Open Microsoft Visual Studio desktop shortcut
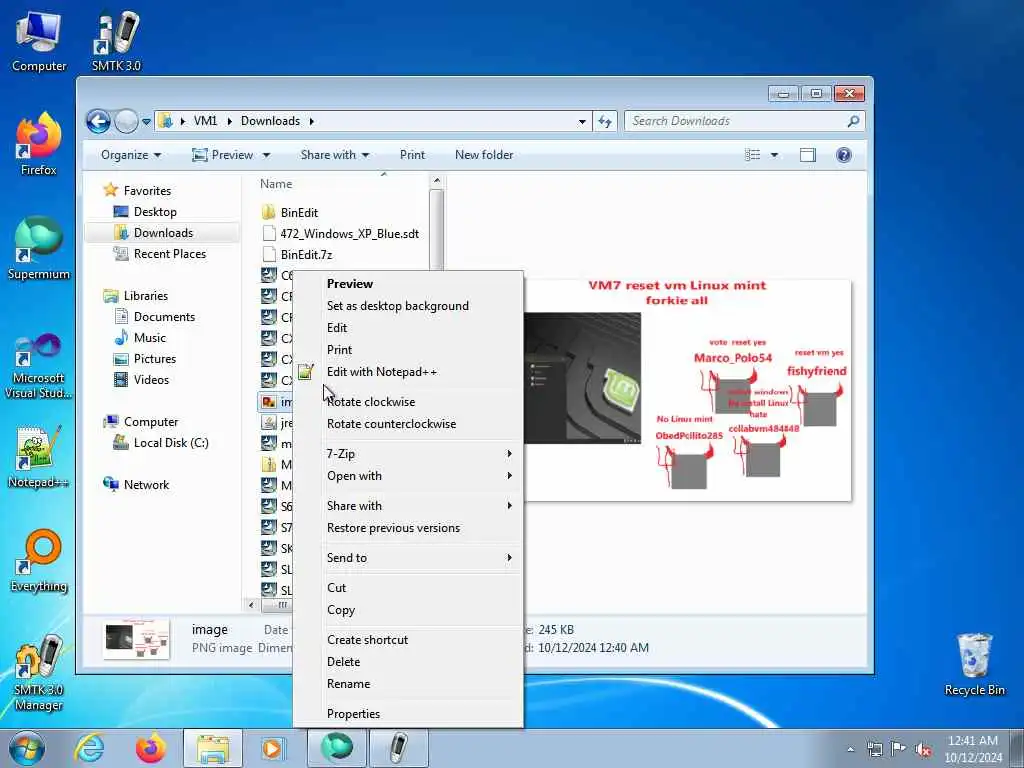This screenshot has height=768, width=1024. [x=39, y=366]
